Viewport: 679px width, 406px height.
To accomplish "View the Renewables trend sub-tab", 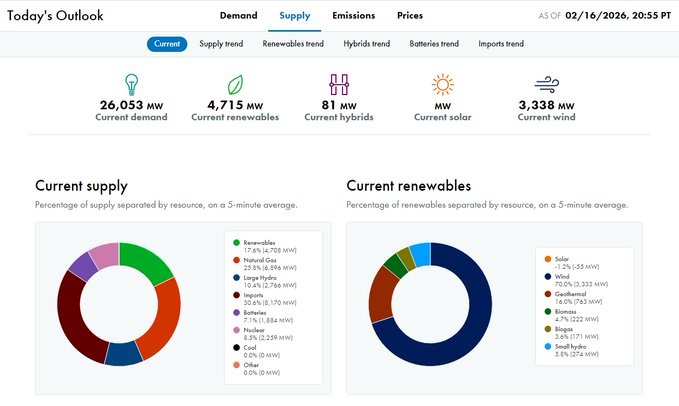I will [x=293, y=44].
